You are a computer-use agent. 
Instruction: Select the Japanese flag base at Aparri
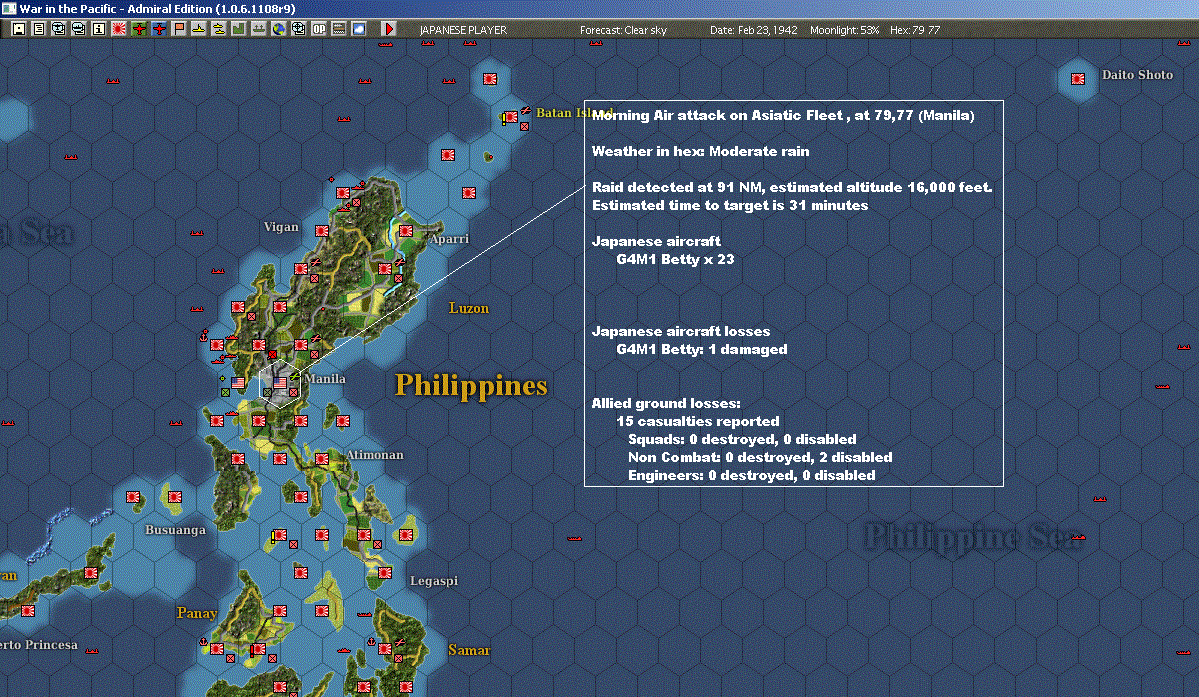[406, 231]
